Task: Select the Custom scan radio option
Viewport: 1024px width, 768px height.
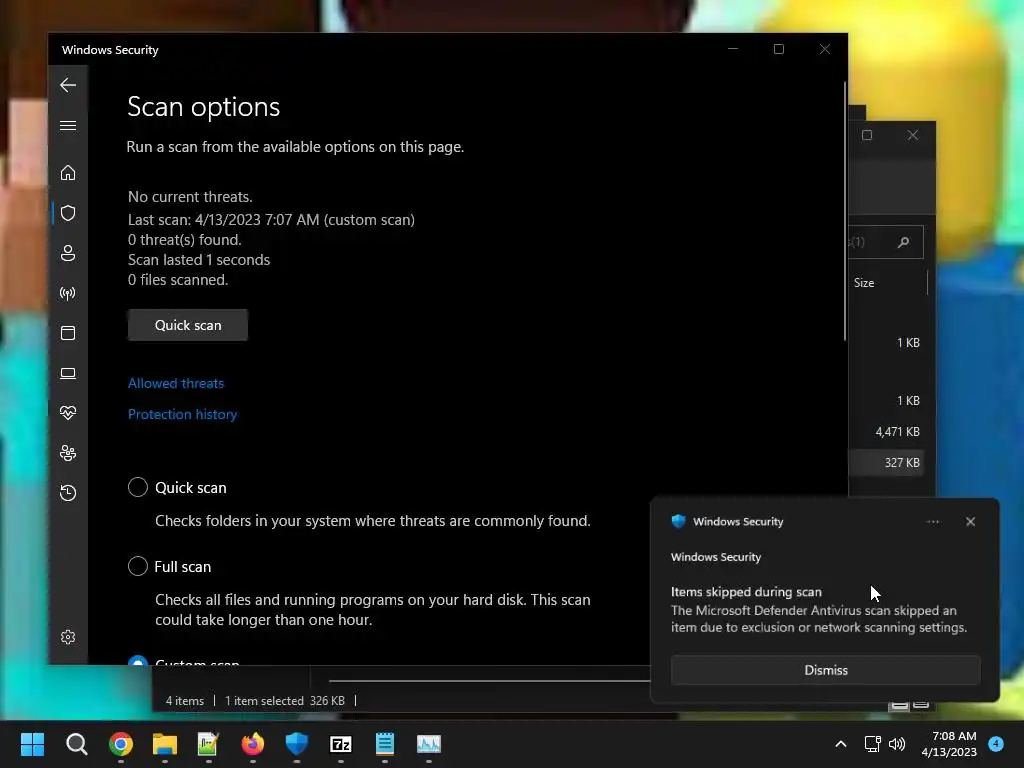Action: (x=138, y=661)
